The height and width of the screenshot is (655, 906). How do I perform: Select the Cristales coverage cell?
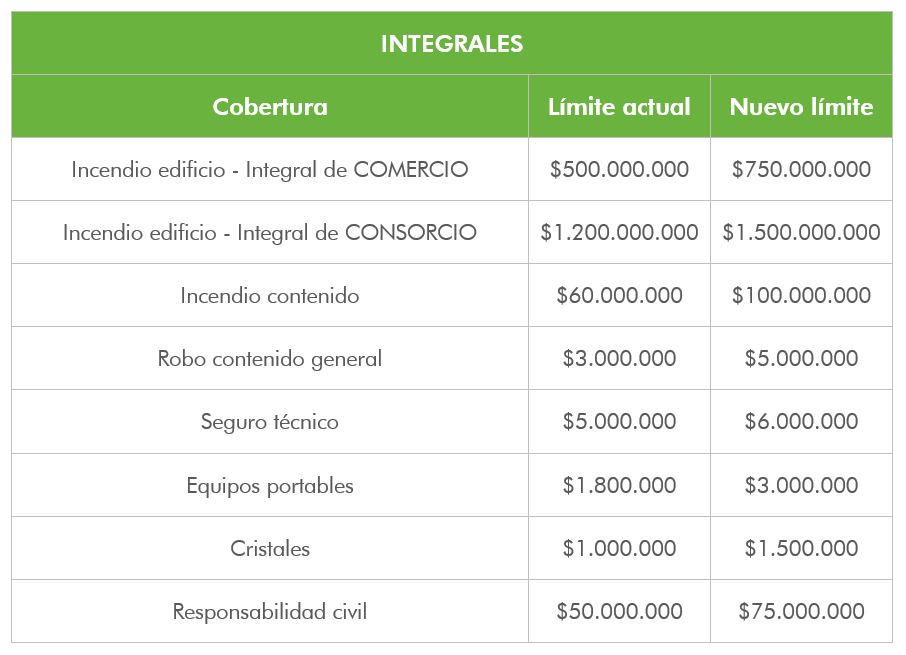pyautogui.click(x=270, y=548)
